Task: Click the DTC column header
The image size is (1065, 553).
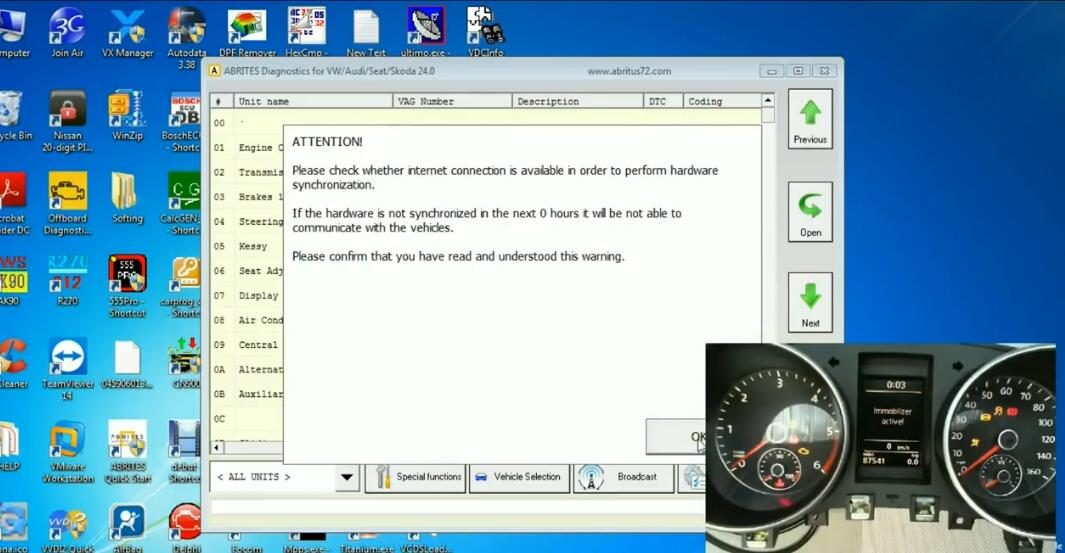Action: point(663,101)
